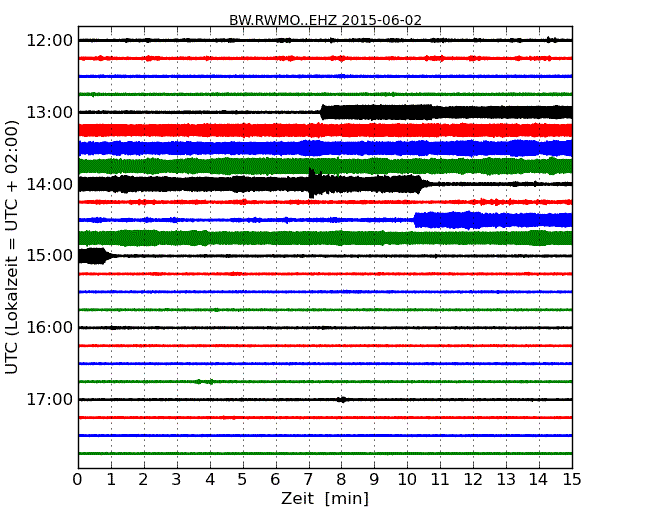Click x-axis tick label 3
650x520 pixels.
[177, 480]
